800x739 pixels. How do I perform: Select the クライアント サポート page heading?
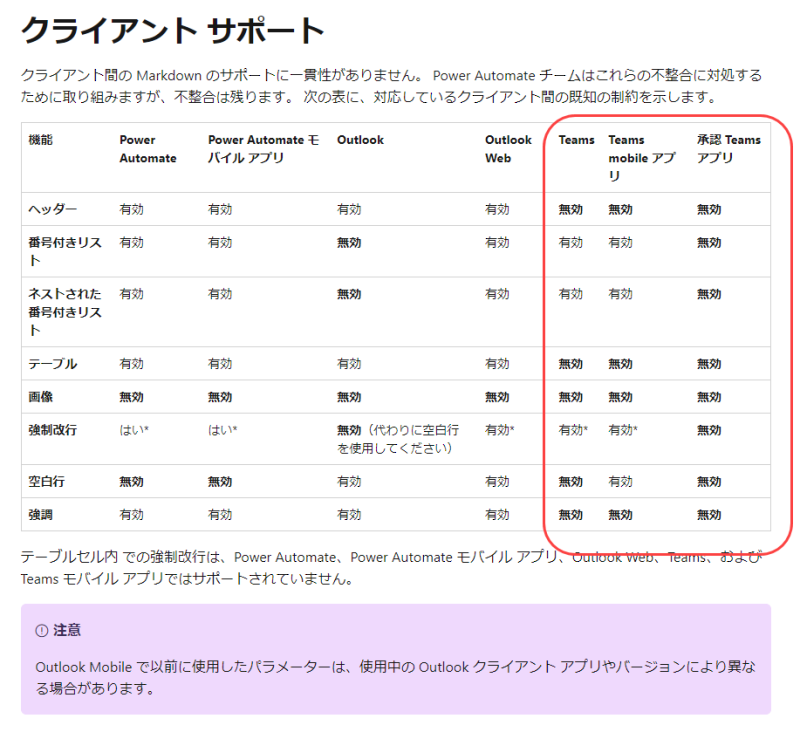[172, 31]
